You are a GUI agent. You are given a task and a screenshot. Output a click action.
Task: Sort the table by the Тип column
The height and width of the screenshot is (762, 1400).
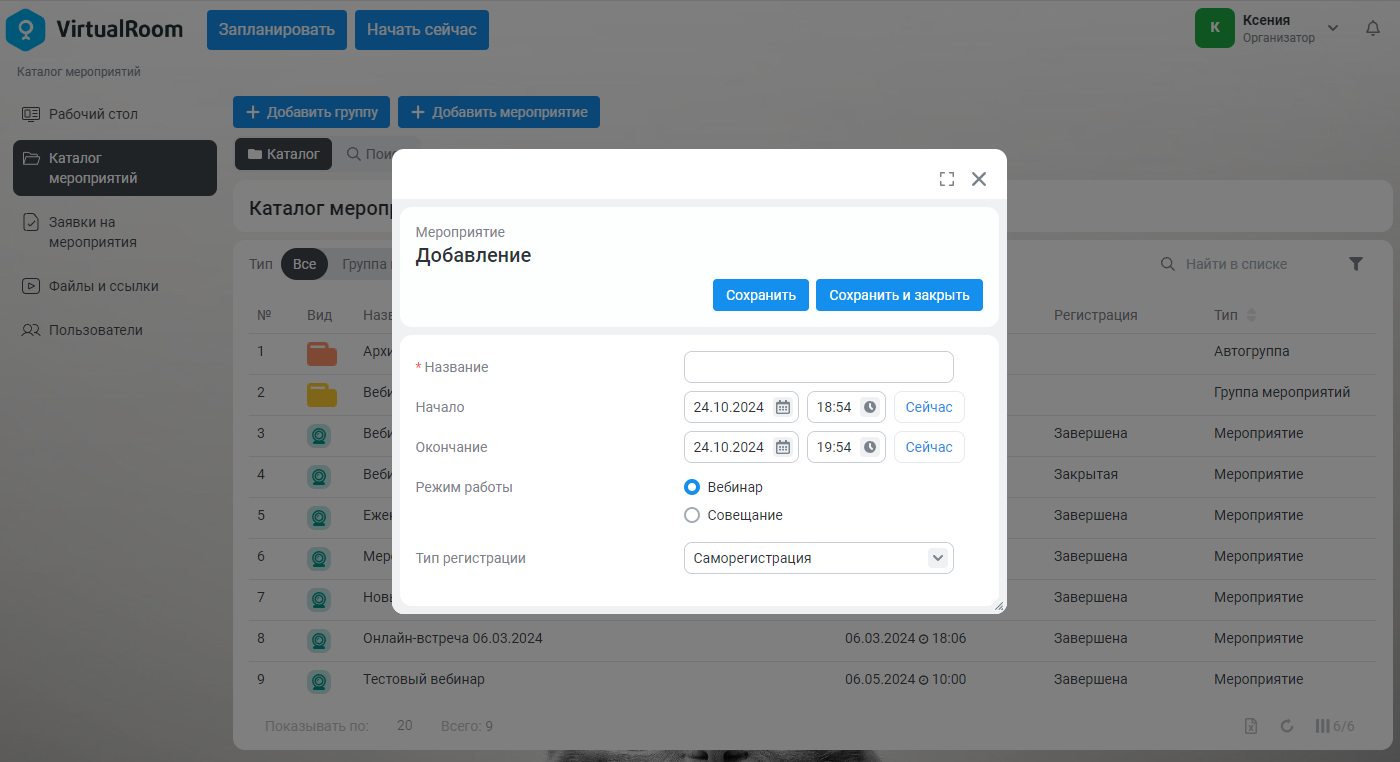1251,315
